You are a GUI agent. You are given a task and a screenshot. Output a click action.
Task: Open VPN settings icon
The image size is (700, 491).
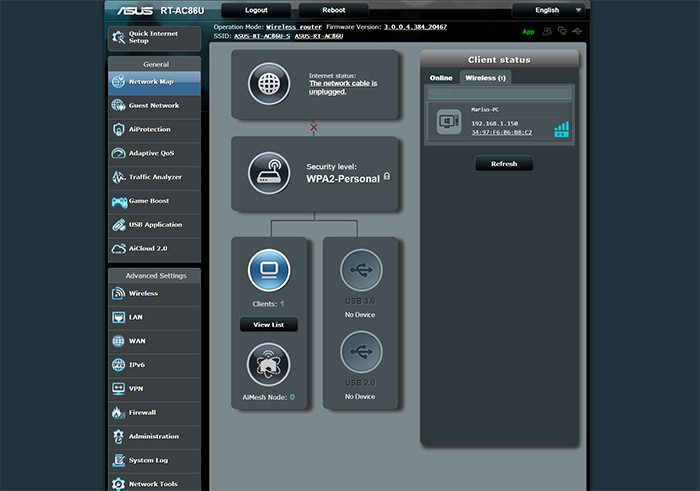118,389
